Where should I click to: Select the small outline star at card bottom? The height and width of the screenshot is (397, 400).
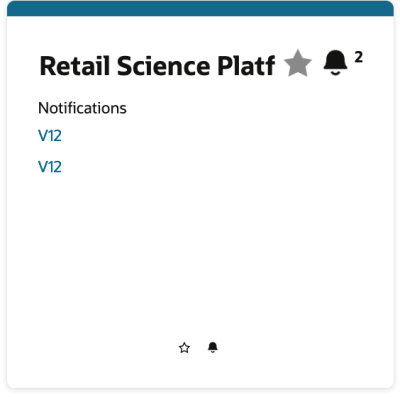tap(184, 348)
